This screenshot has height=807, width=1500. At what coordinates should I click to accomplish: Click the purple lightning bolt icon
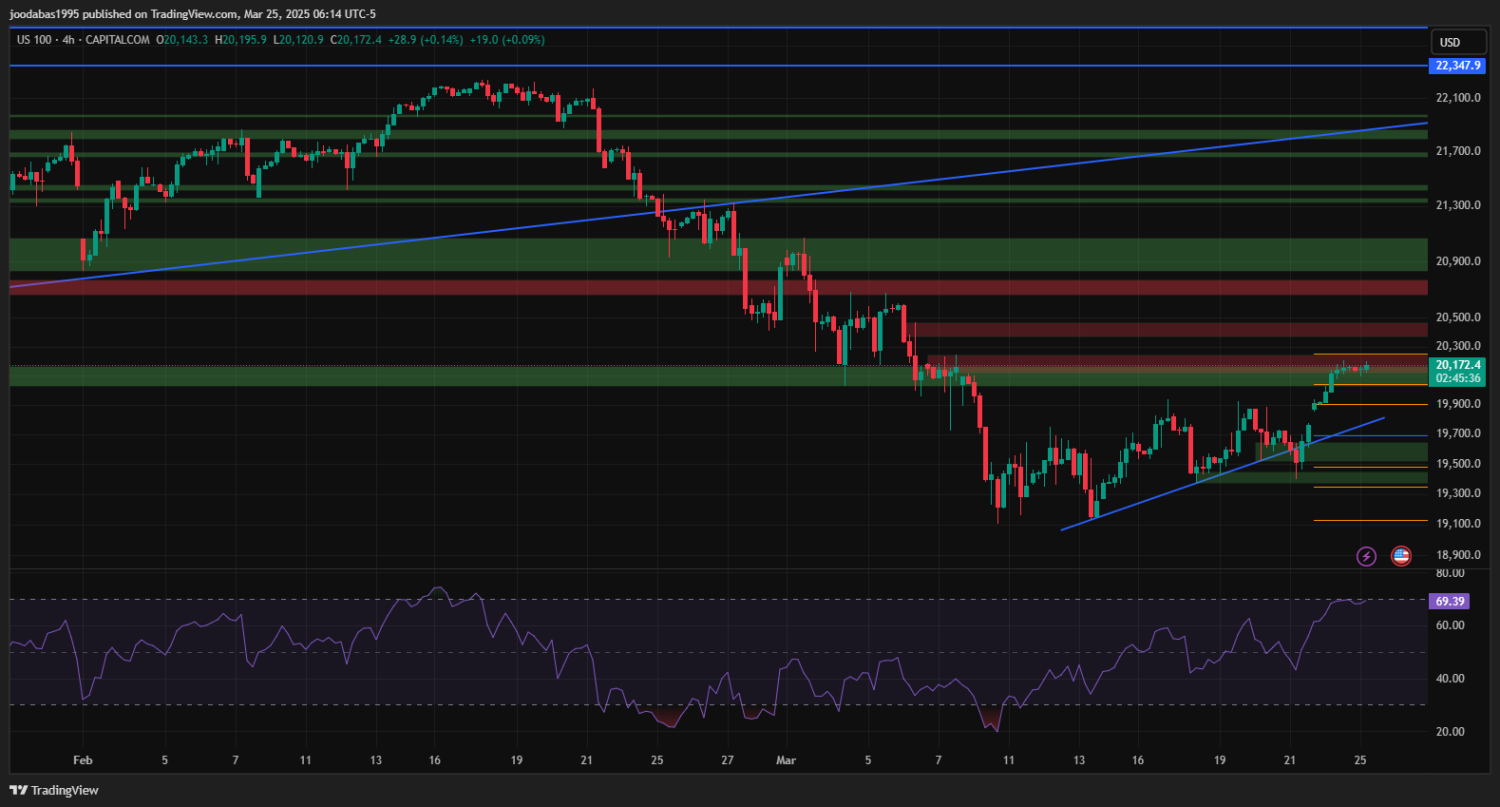click(x=1366, y=556)
